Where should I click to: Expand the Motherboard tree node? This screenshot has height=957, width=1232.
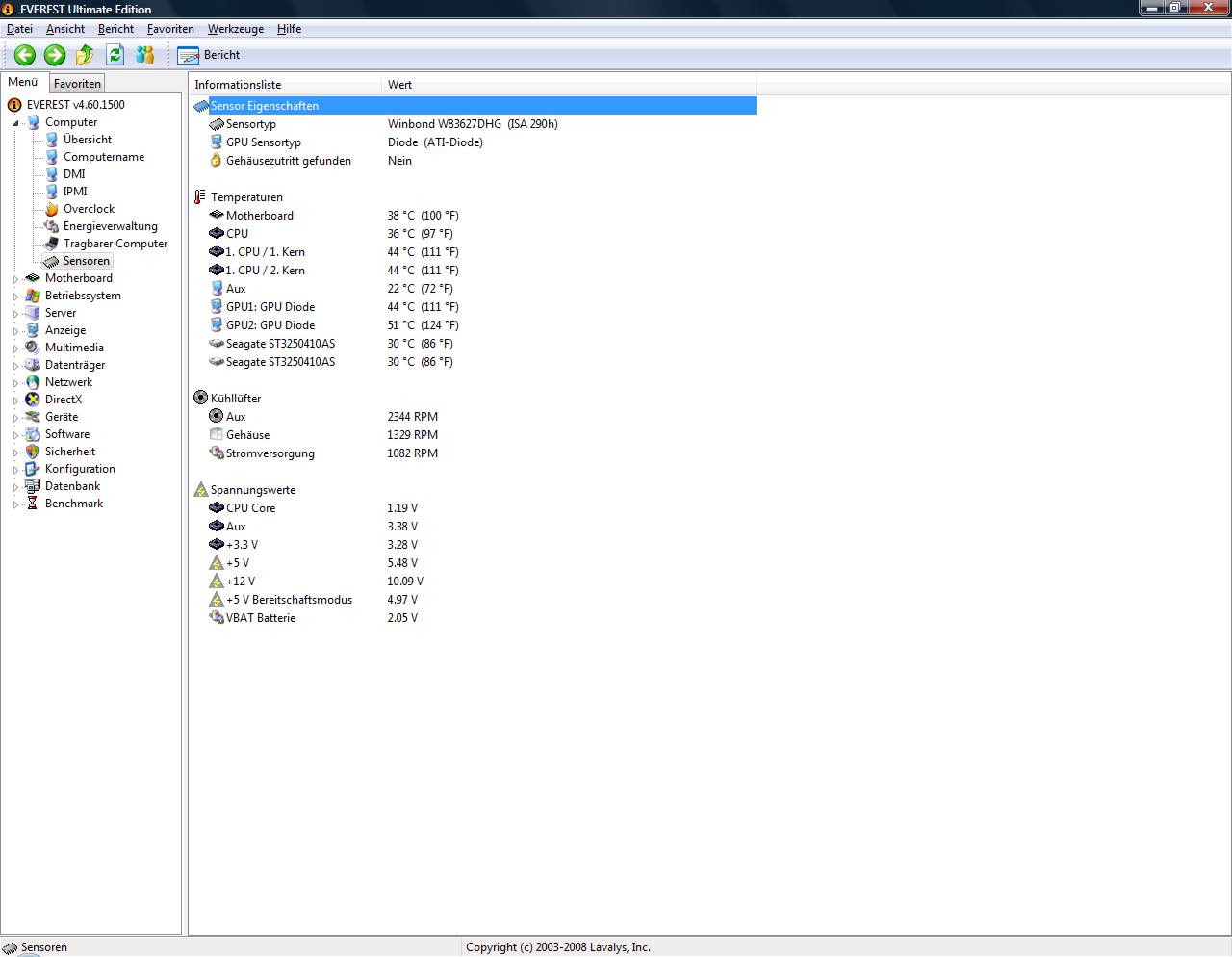15,279
